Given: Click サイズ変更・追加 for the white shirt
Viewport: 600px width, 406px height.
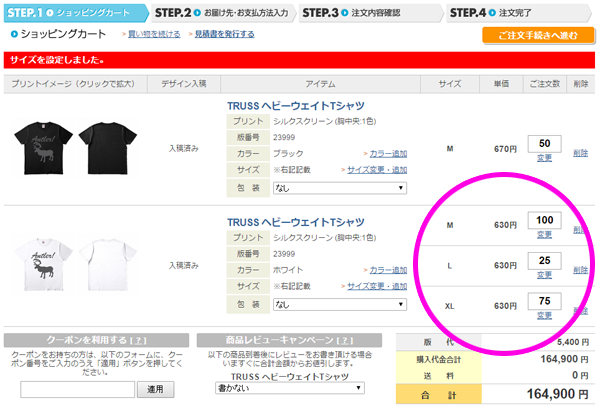Looking at the screenshot, I should point(377,286).
